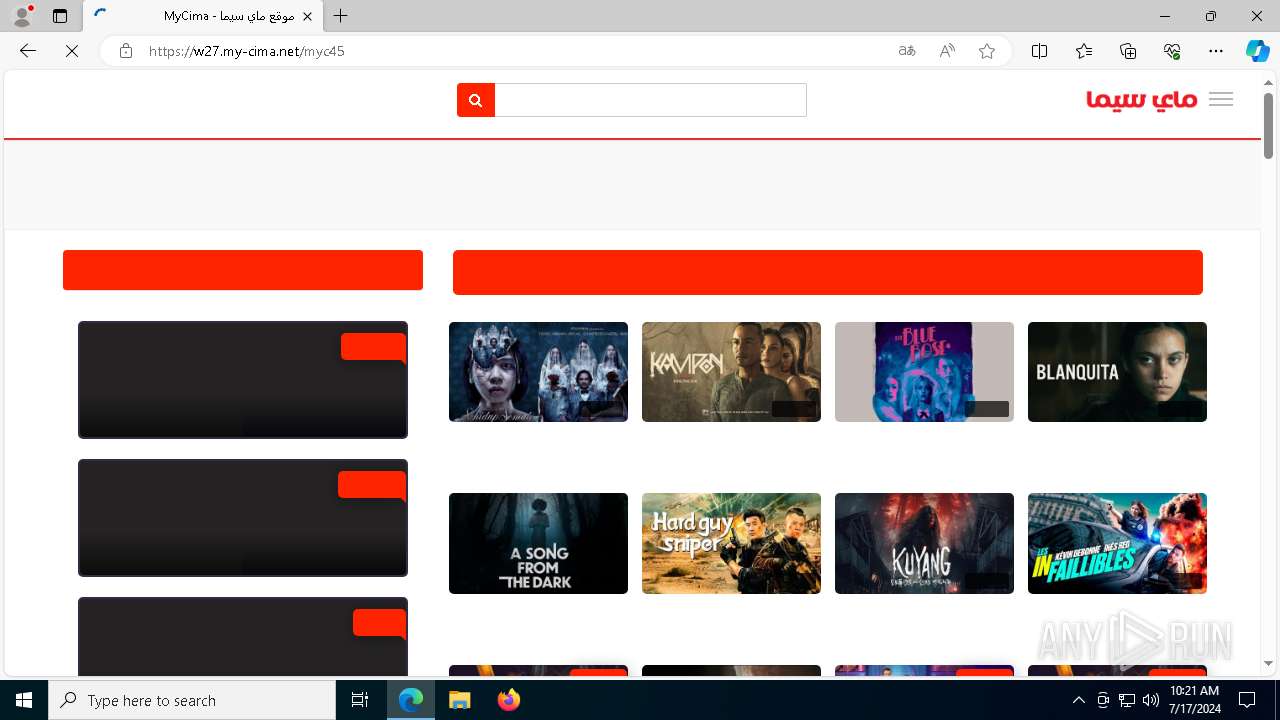Select the MyCima browser tab

[202, 16]
